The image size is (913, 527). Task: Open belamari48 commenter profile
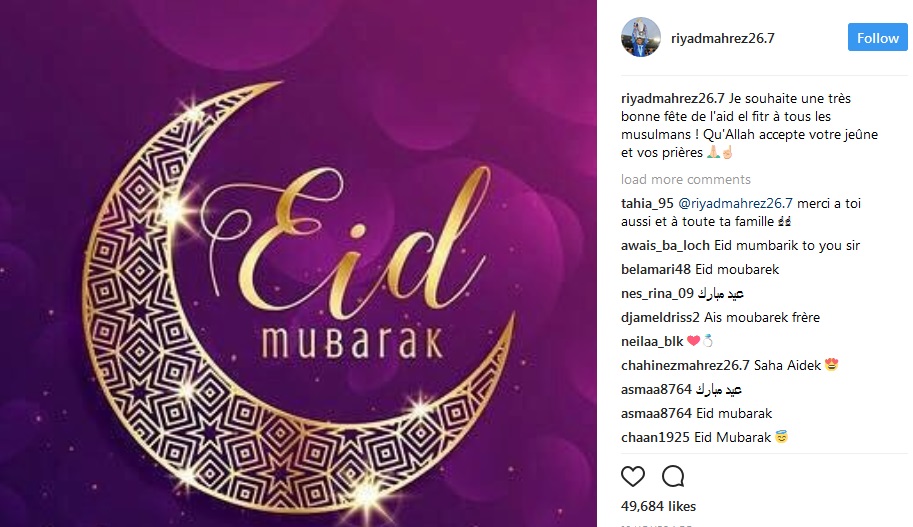(656, 269)
